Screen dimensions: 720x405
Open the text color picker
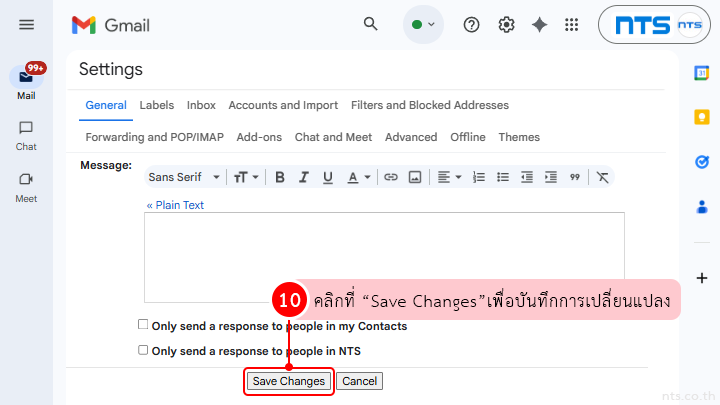[x=359, y=177]
